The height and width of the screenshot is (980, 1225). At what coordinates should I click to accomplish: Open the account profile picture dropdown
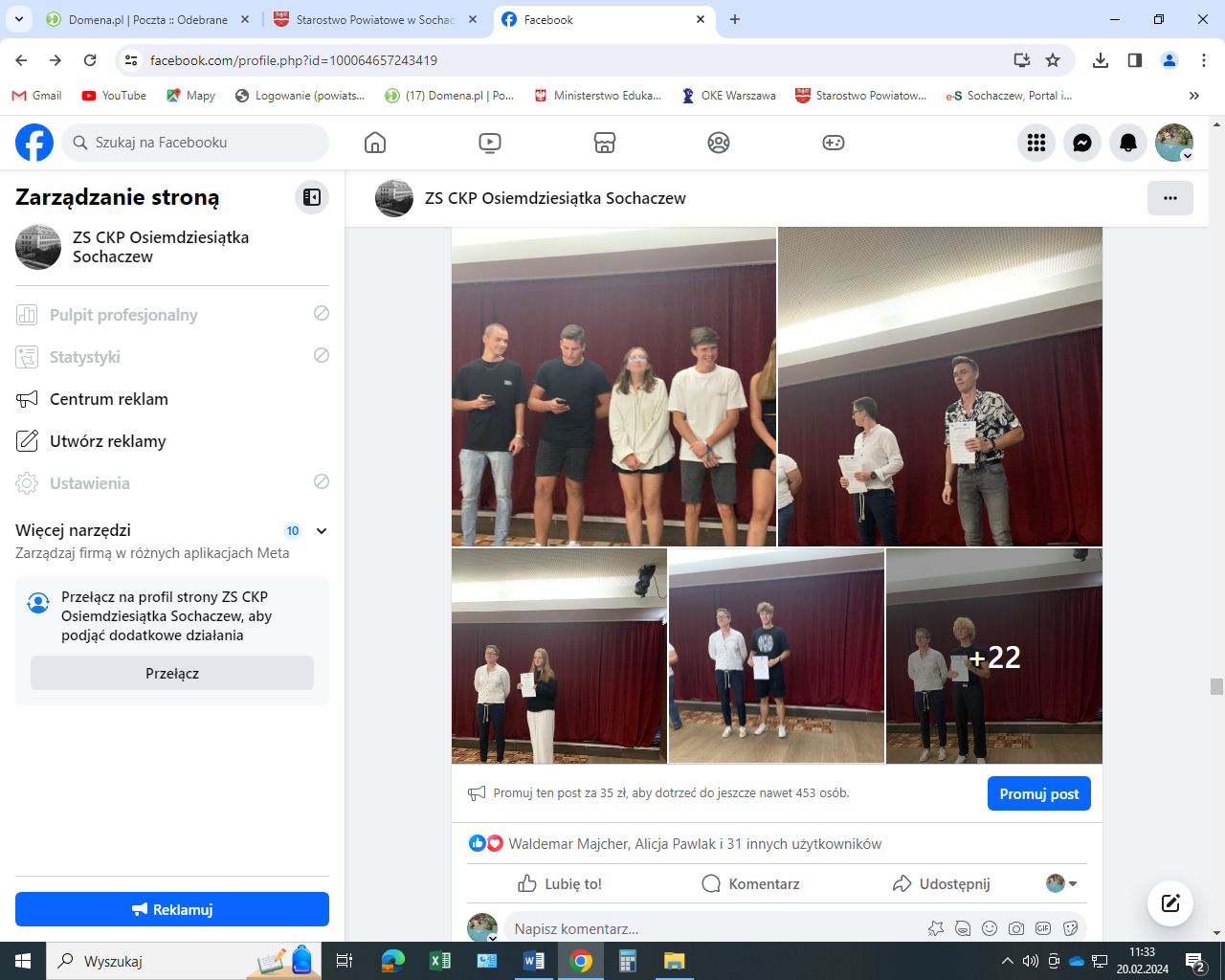click(1174, 143)
